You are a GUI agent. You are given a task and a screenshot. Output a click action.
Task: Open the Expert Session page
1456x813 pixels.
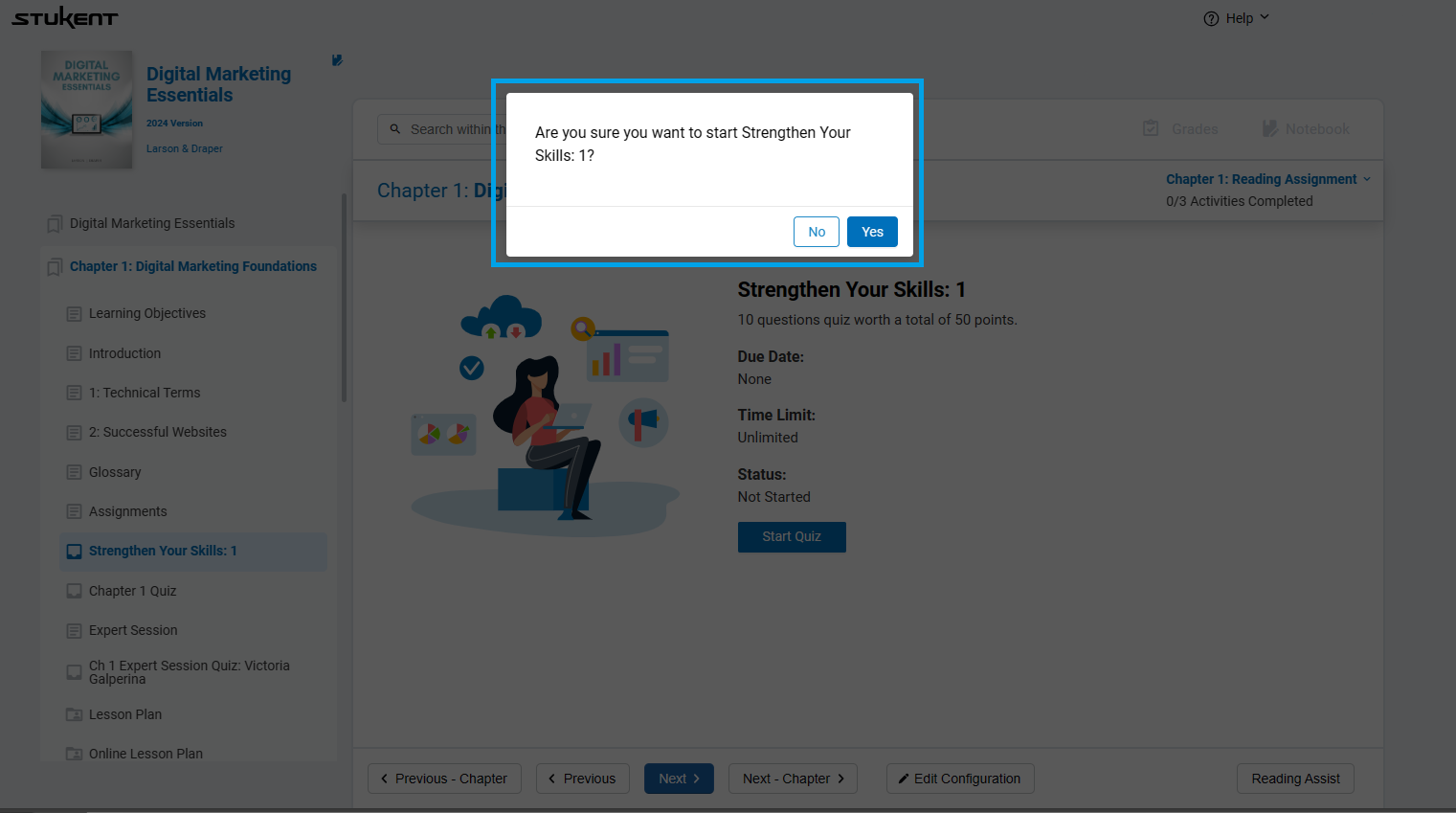click(x=133, y=630)
